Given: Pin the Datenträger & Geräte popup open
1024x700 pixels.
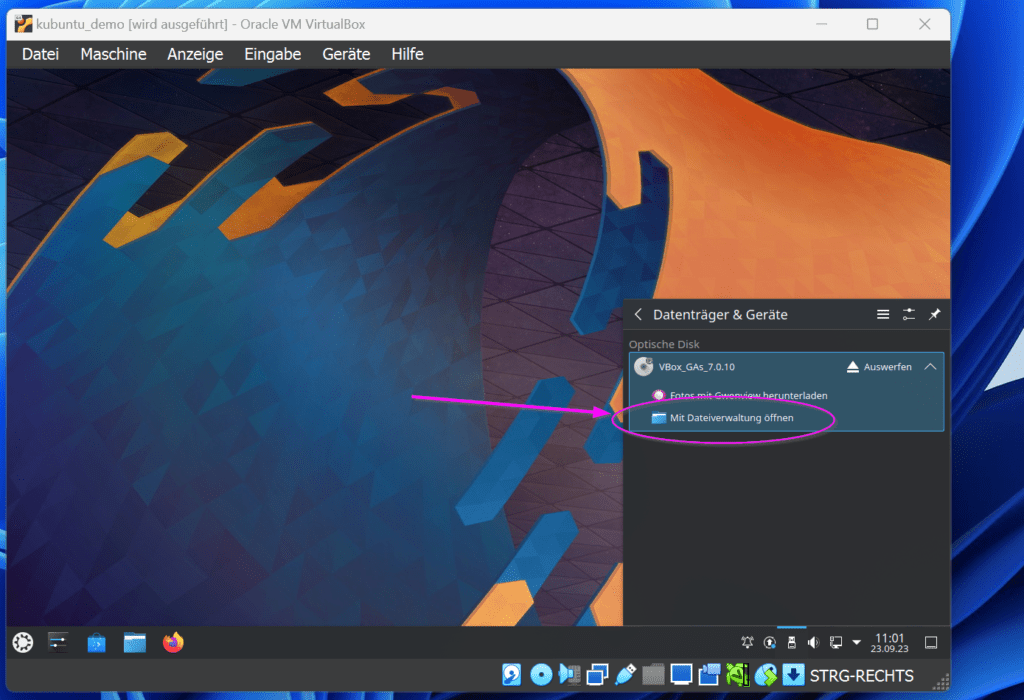Looking at the screenshot, I should (x=935, y=315).
